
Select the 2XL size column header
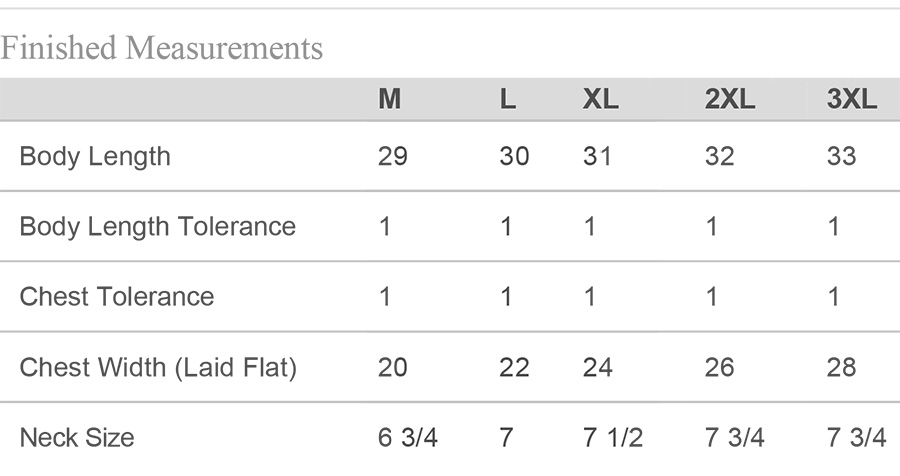pyautogui.click(x=730, y=99)
